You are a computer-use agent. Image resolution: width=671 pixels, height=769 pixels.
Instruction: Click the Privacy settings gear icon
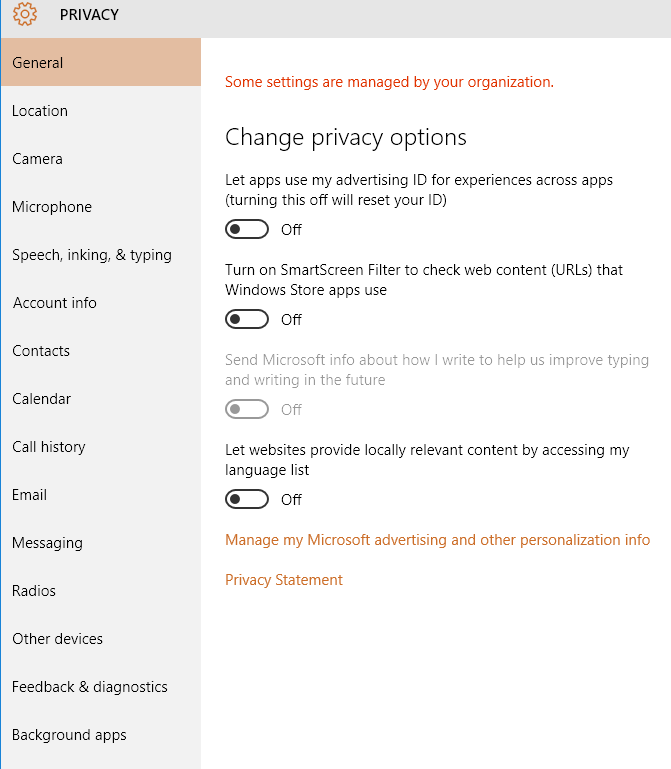tap(25, 14)
